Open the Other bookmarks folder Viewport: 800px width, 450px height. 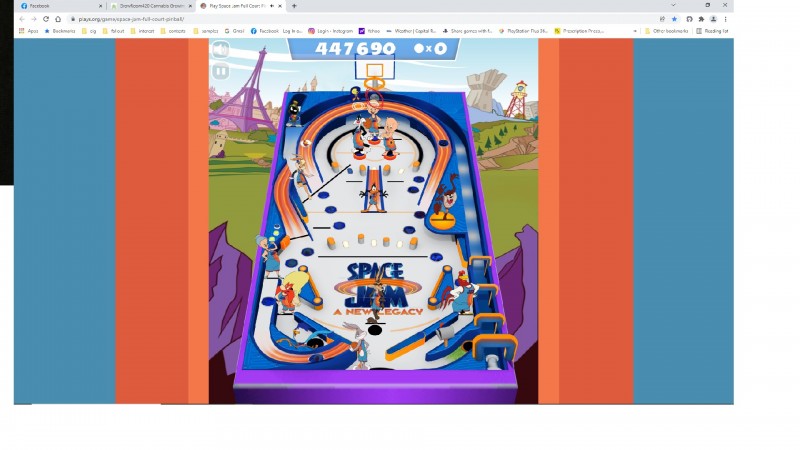(666, 31)
